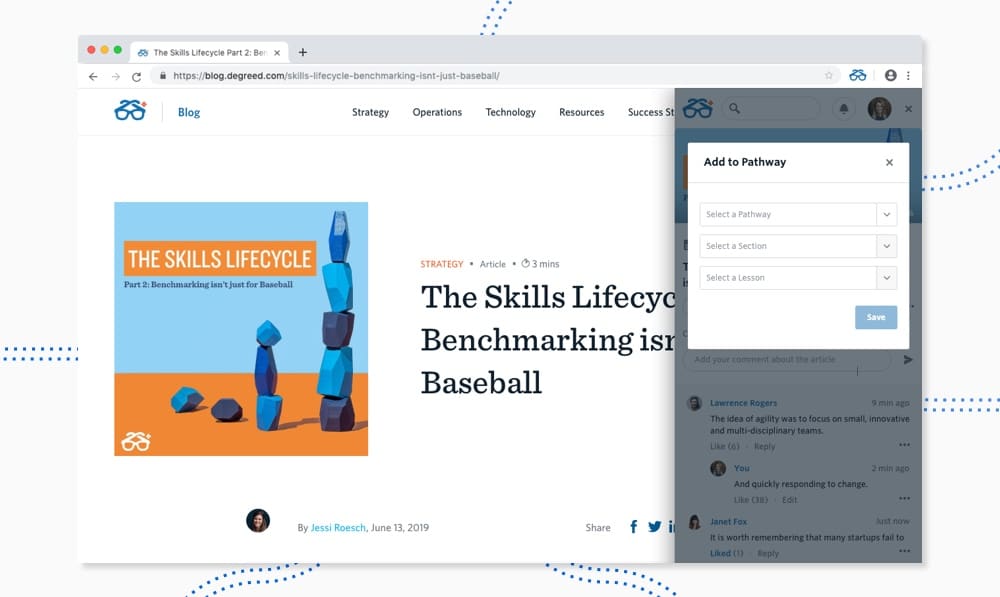Image resolution: width=1000 pixels, height=597 pixels.
Task: Click the browser forward arrow
Action: pos(115,77)
